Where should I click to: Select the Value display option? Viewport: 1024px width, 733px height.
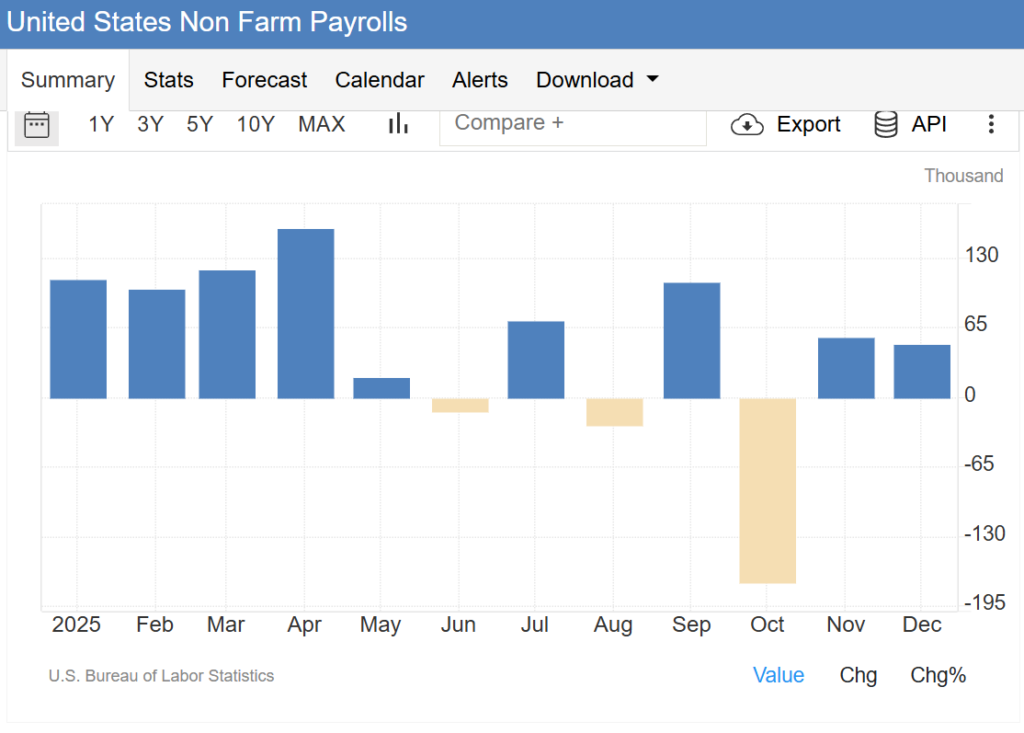pyautogui.click(x=779, y=675)
